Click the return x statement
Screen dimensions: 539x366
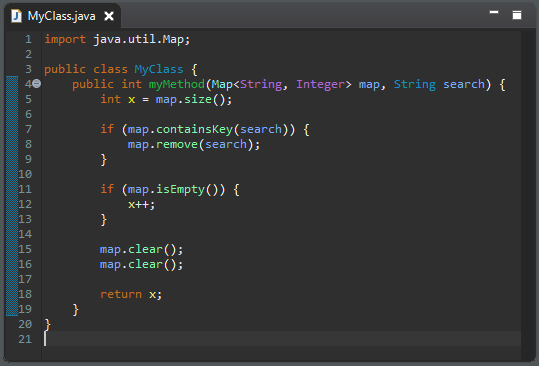pyautogui.click(x=131, y=295)
